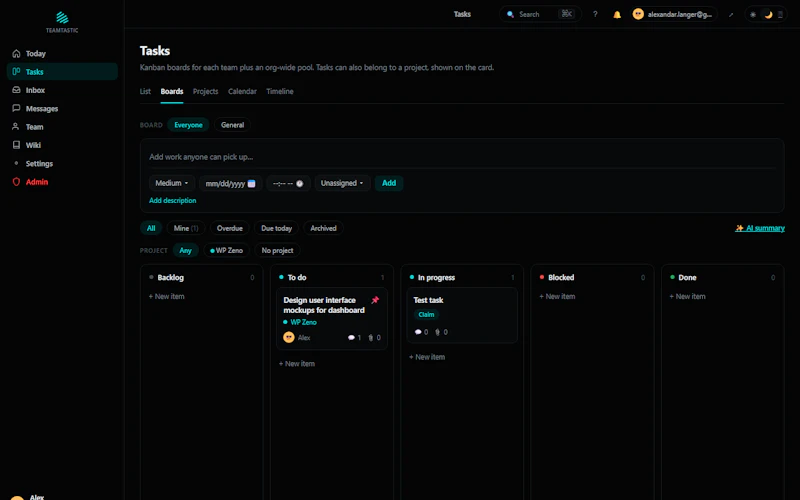Filter tasks by Due today
This screenshot has height=500, width=800.
(x=277, y=228)
